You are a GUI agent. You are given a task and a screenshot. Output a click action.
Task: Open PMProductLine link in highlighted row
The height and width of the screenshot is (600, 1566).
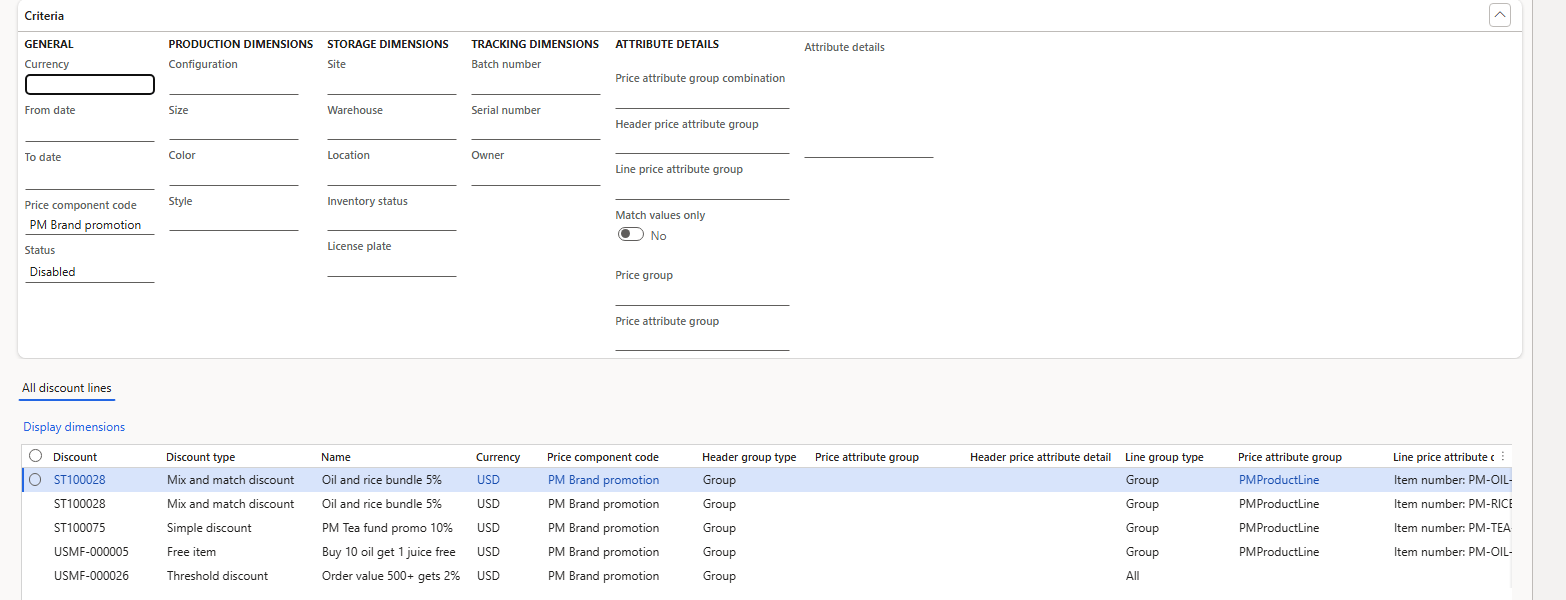[1278, 480]
